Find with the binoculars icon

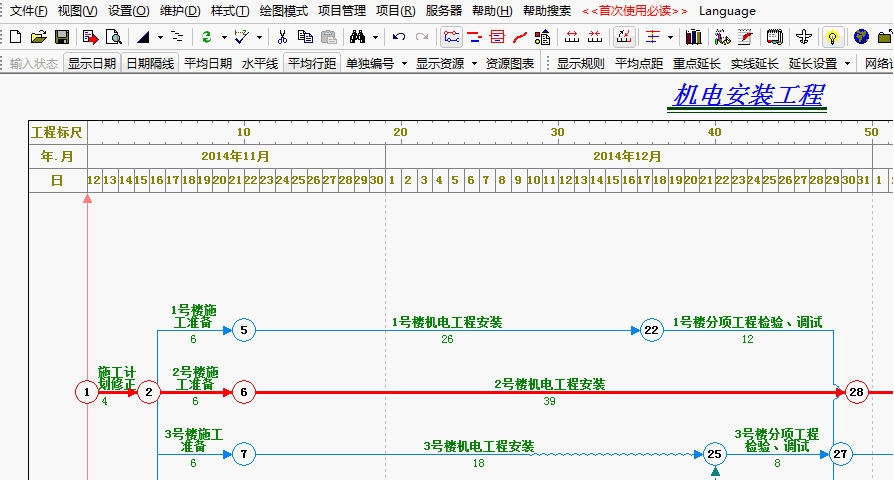coord(357,38)
